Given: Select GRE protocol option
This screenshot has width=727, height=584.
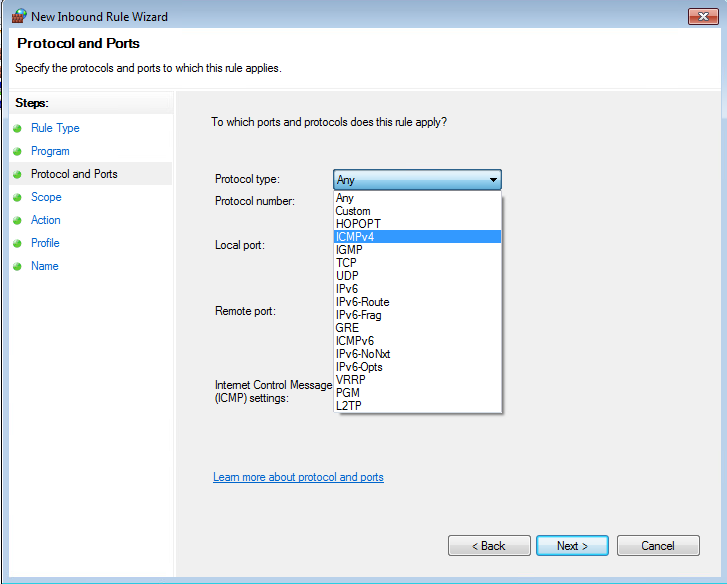Looking at the screenshot, I should click(417, 328).
